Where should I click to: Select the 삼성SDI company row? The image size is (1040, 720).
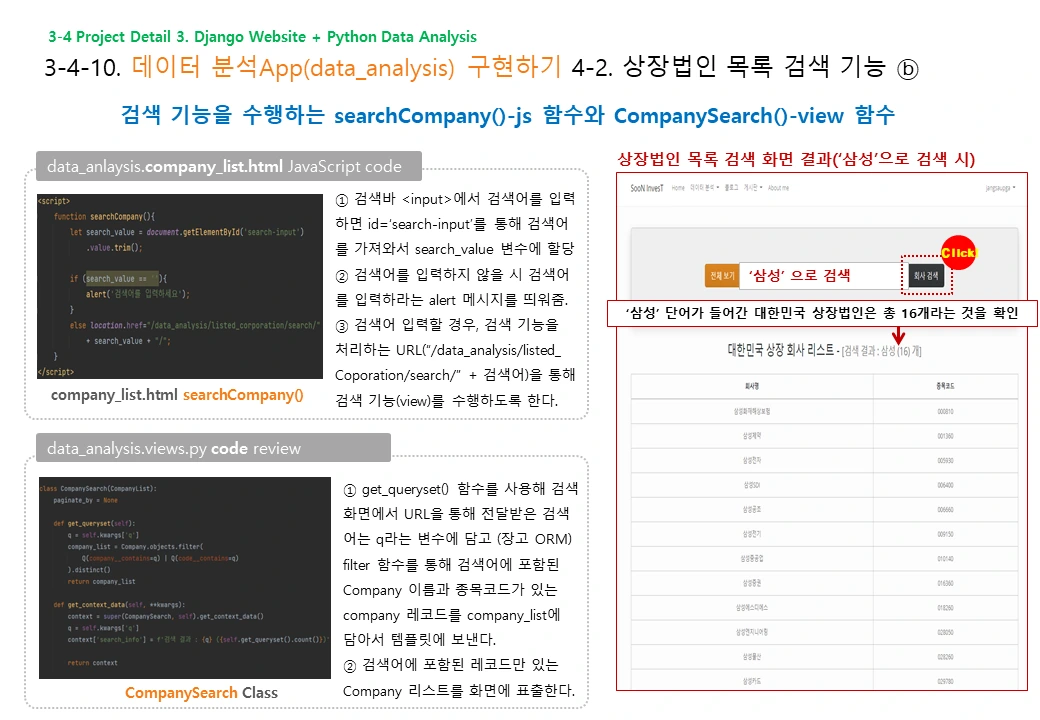[x=824, y=485]
